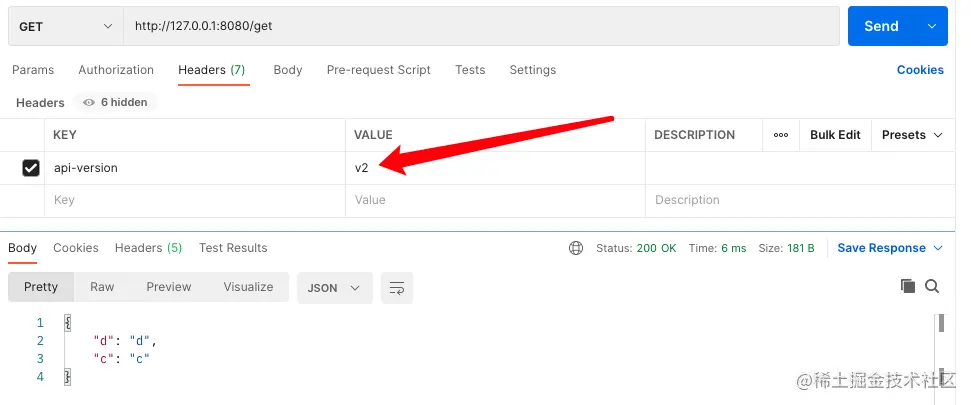Open the response Cookies tab
971x405 pixels.
[x=76, y=248]
